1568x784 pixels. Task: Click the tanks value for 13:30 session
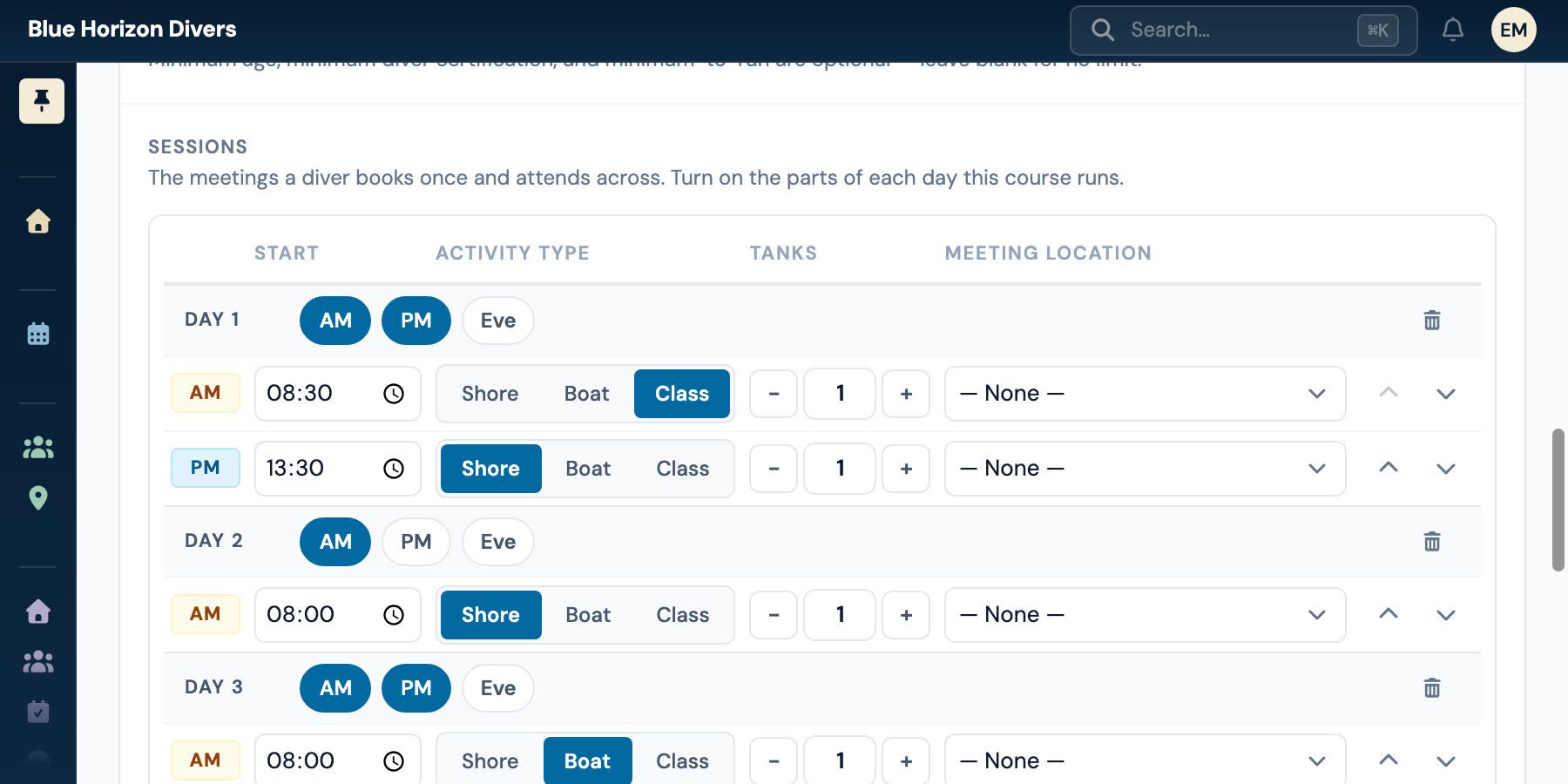point(840,469)
